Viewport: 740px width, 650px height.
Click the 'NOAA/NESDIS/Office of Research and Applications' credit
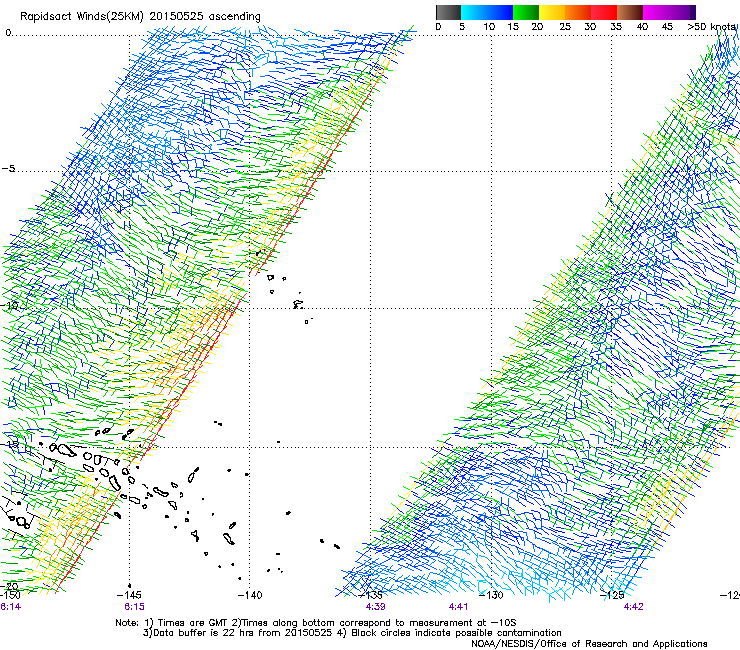coord(589,644)
